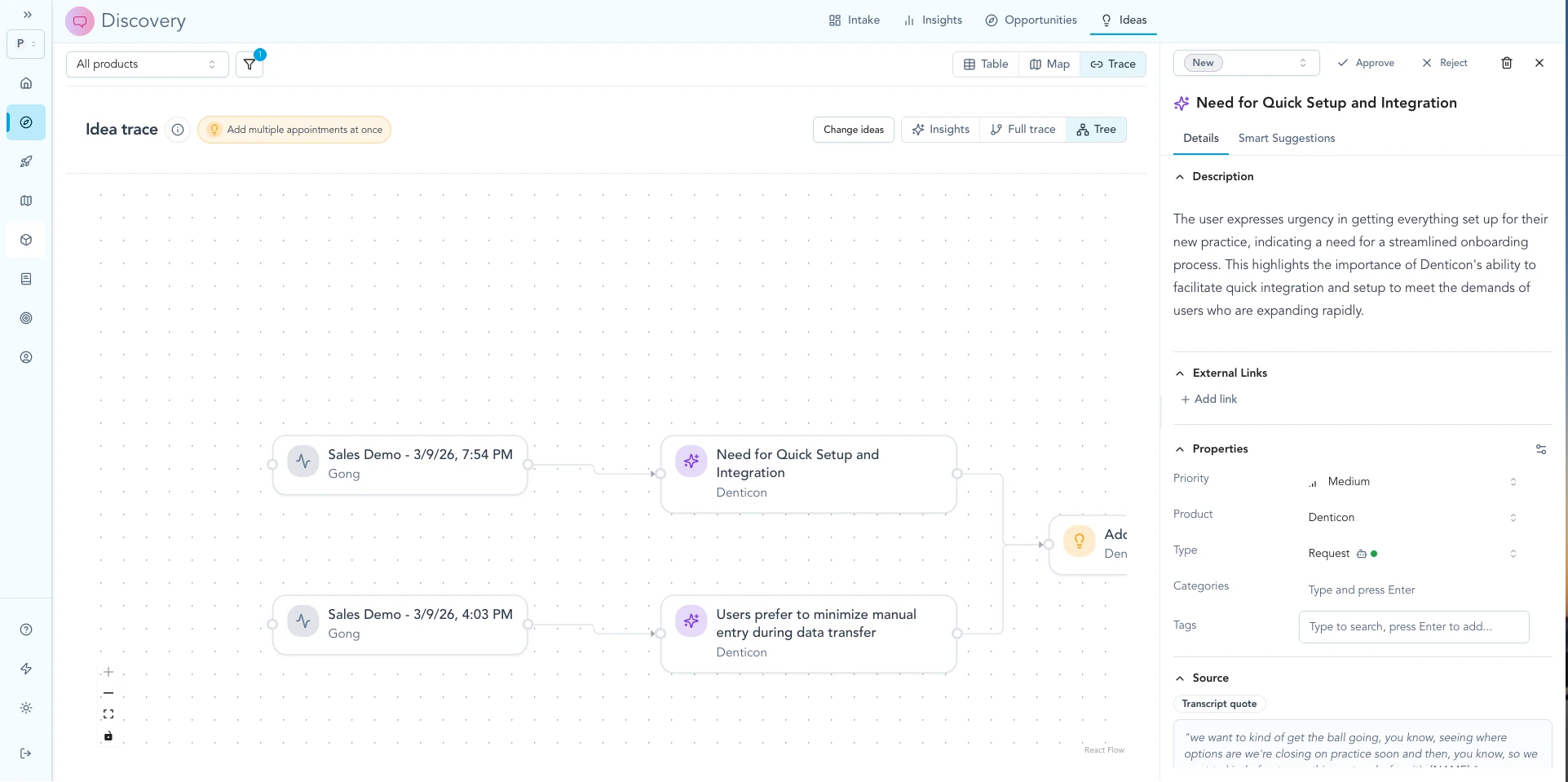Viewport: 1568px width, 782px height.
Task: Show Tree trace mode
Action: [1096, 130]
